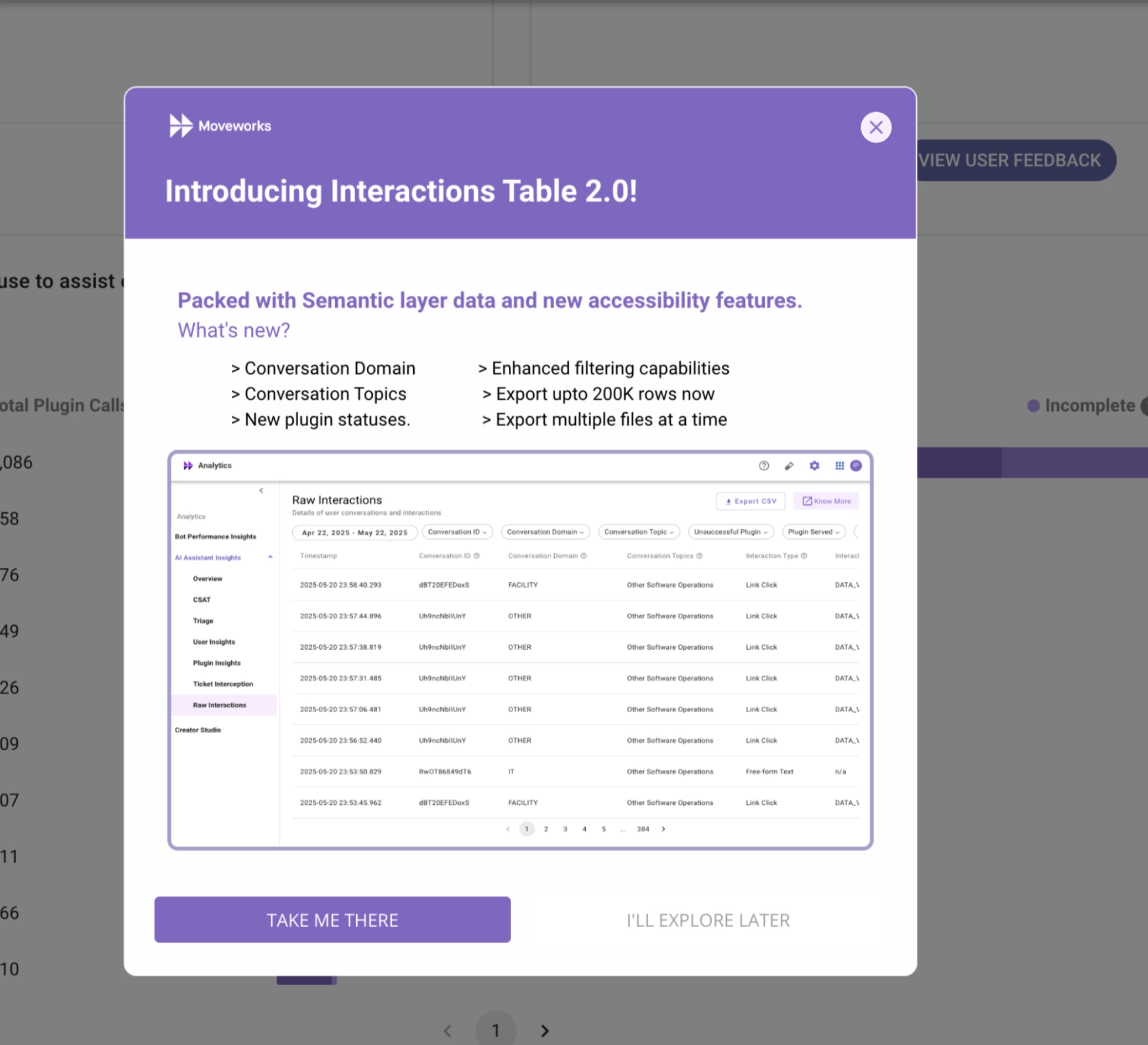Select Raw Interactions in the sidebar
1148x1045 pixels.
(x=220, y=705)
